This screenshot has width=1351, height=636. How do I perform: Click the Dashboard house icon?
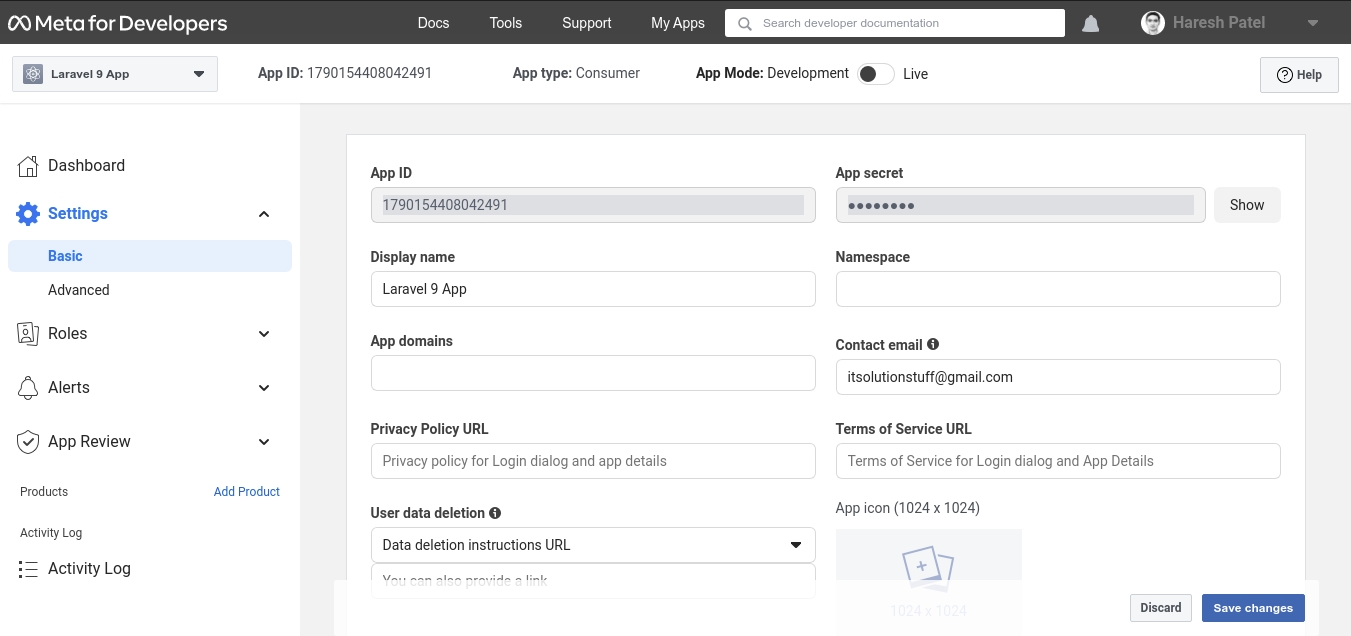coord(28,166)
